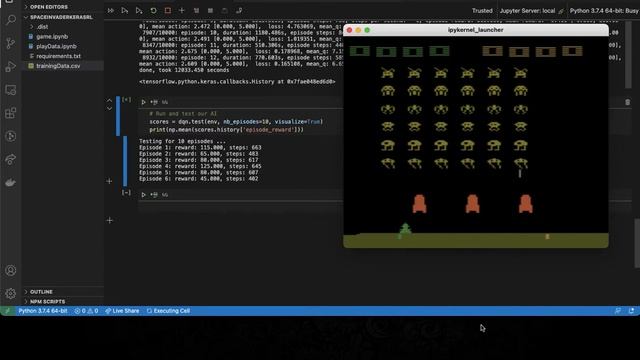Screen dimensions: 640x360
Task: Click the export notebook icon in toolbar
Action: 239,11
